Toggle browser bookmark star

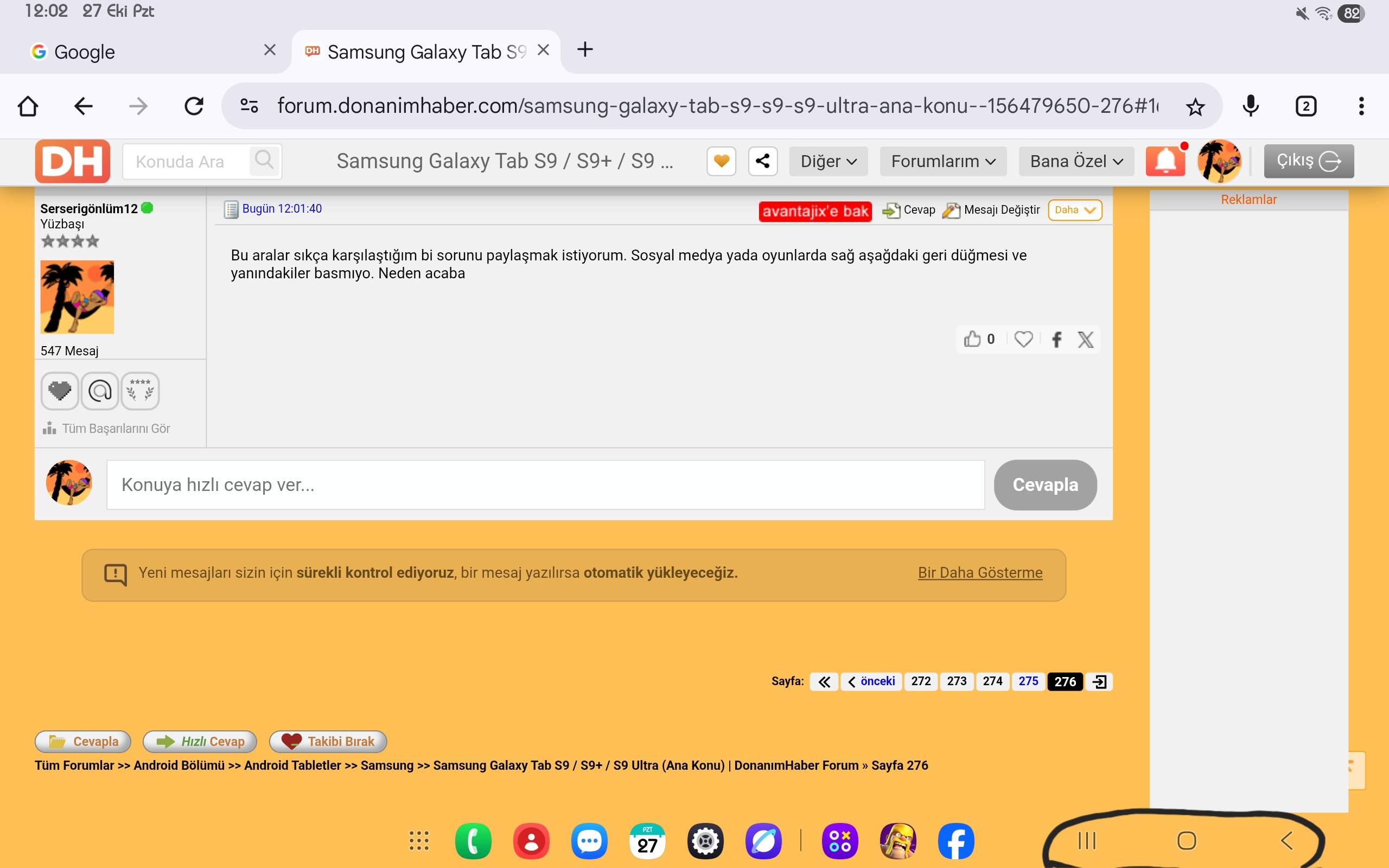1196,107
